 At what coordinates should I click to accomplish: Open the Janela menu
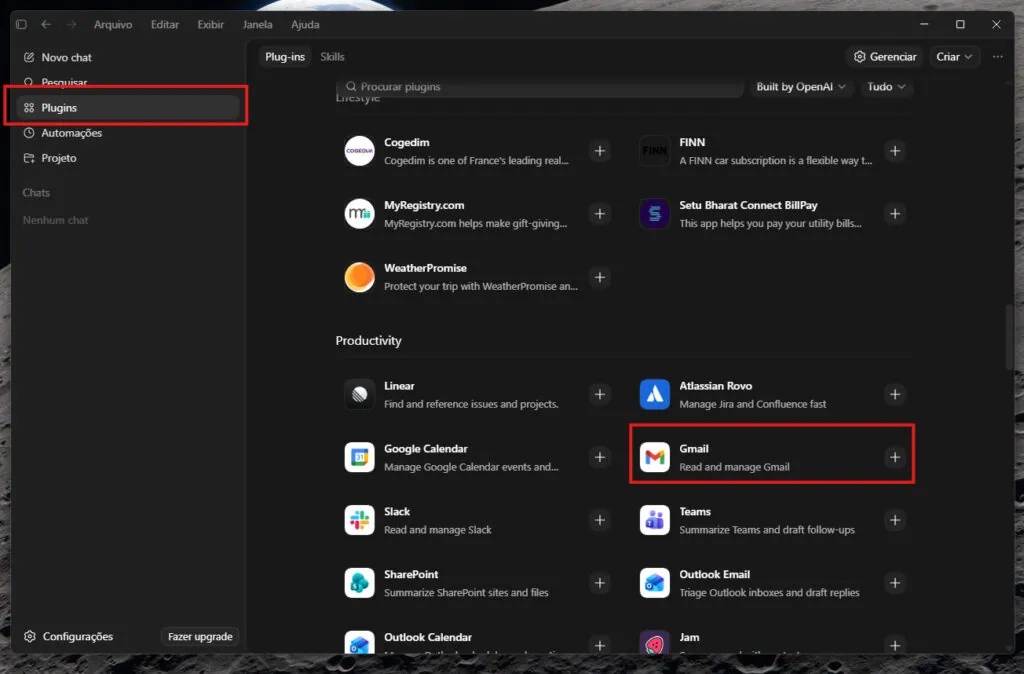pyautogui.click(x=257, y=24)
